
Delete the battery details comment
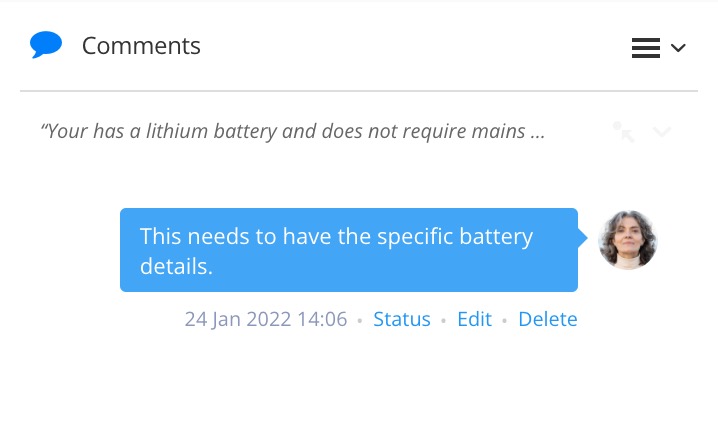[x=547, y=319]
